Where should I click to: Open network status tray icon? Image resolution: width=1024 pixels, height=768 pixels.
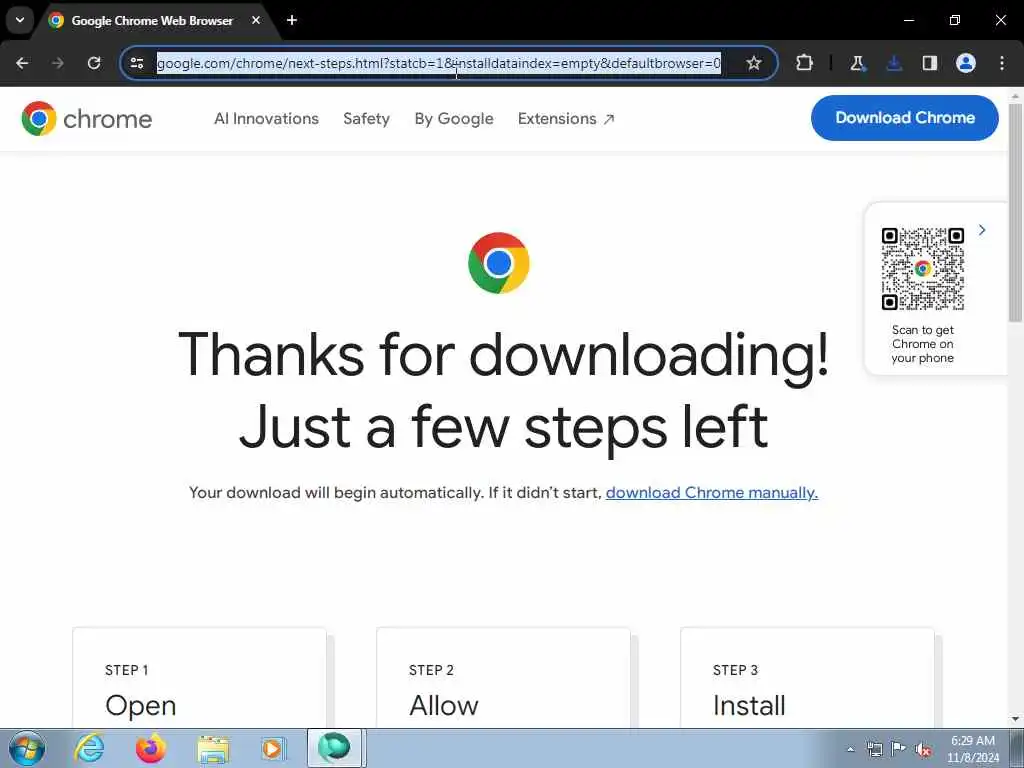(x=874, y=749)
